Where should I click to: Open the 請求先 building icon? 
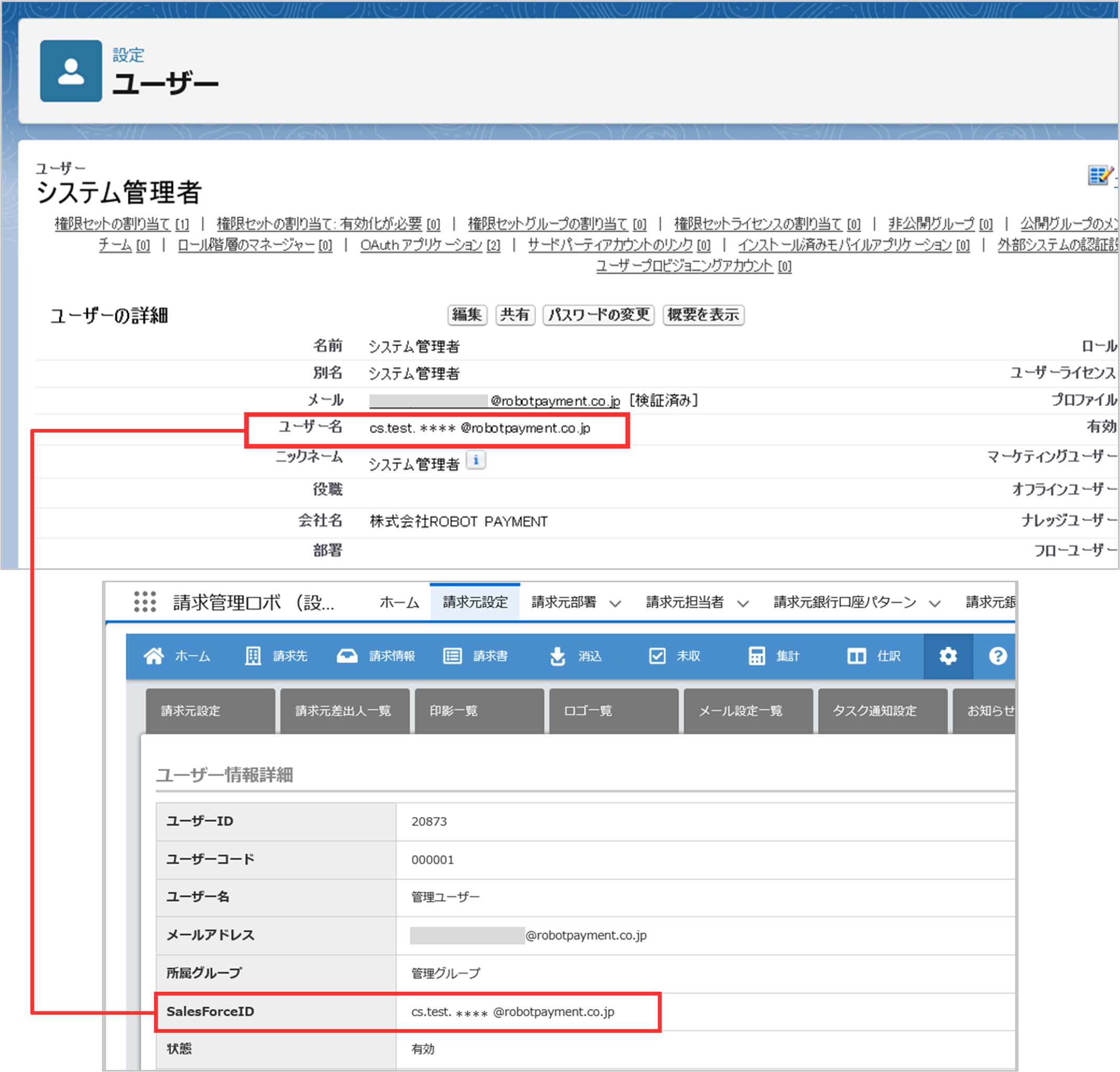point(252,656)
